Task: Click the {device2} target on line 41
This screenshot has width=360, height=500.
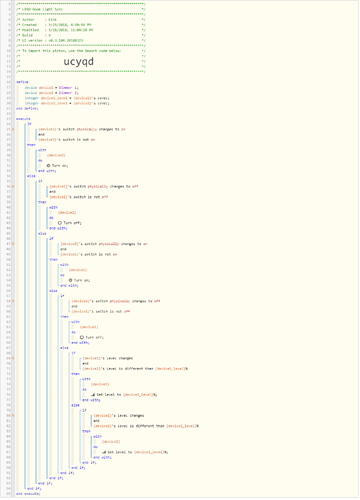Action: coord(67,213)
